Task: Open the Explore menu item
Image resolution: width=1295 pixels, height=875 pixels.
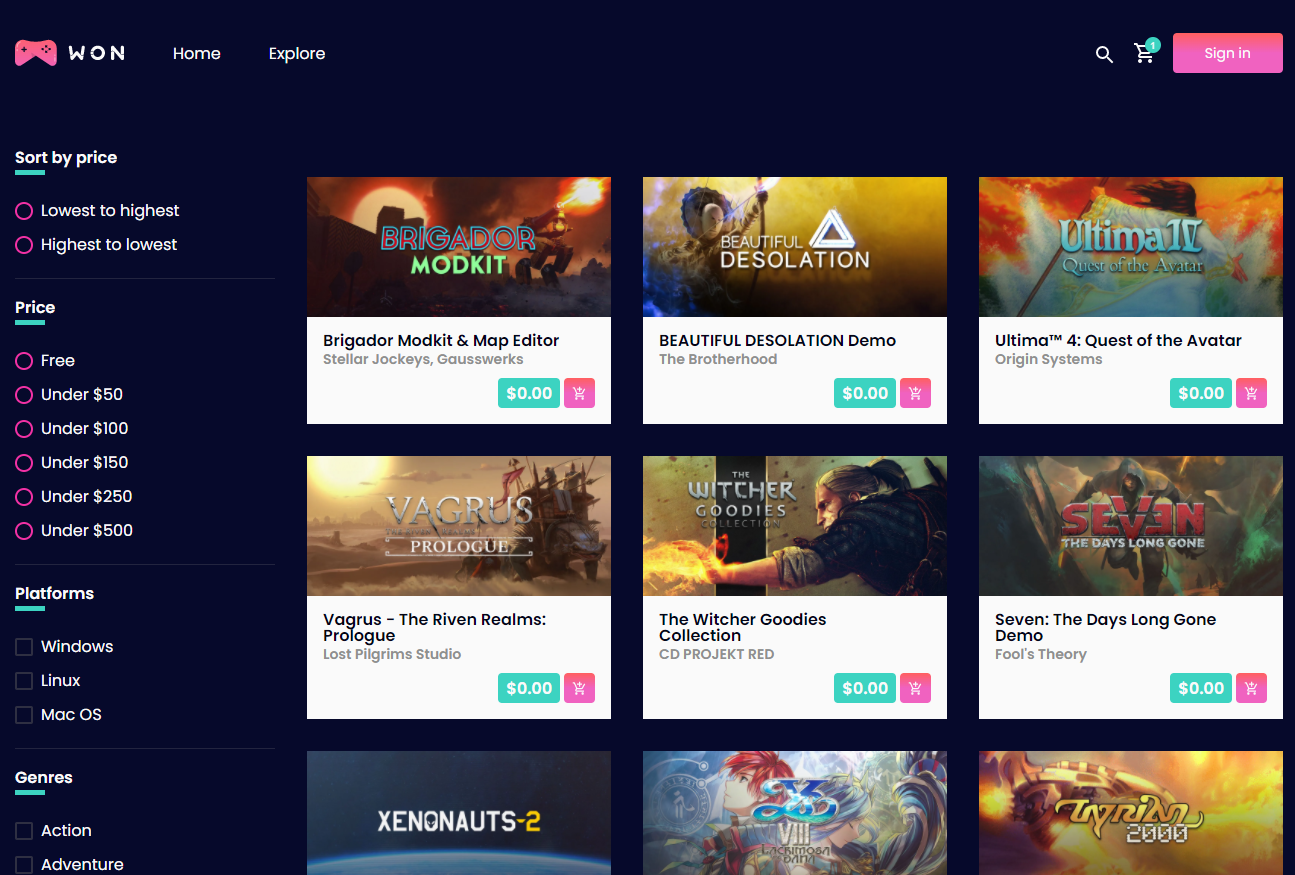Action: coord(297,54)
